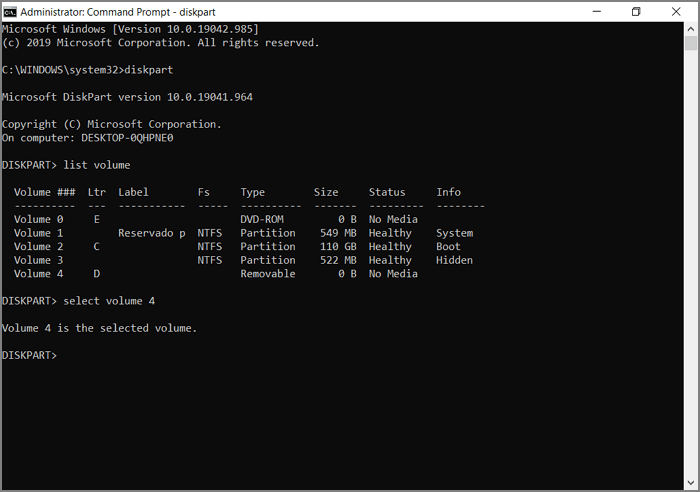700x492 pixels.
Task: Click the 'Fs' column header
Action: [204, 192]
